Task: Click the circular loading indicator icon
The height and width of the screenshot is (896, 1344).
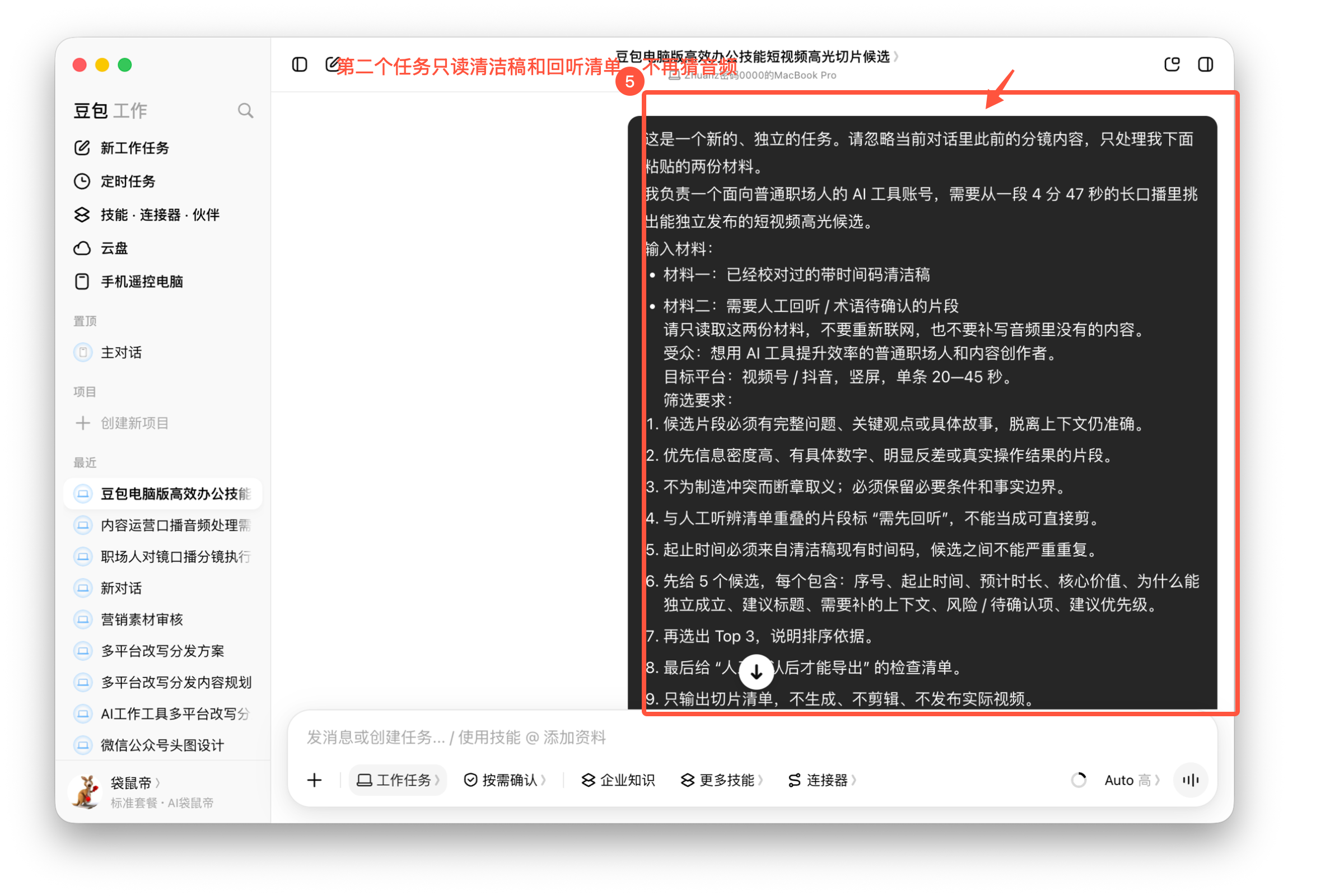Action: tap(1079, 780)
